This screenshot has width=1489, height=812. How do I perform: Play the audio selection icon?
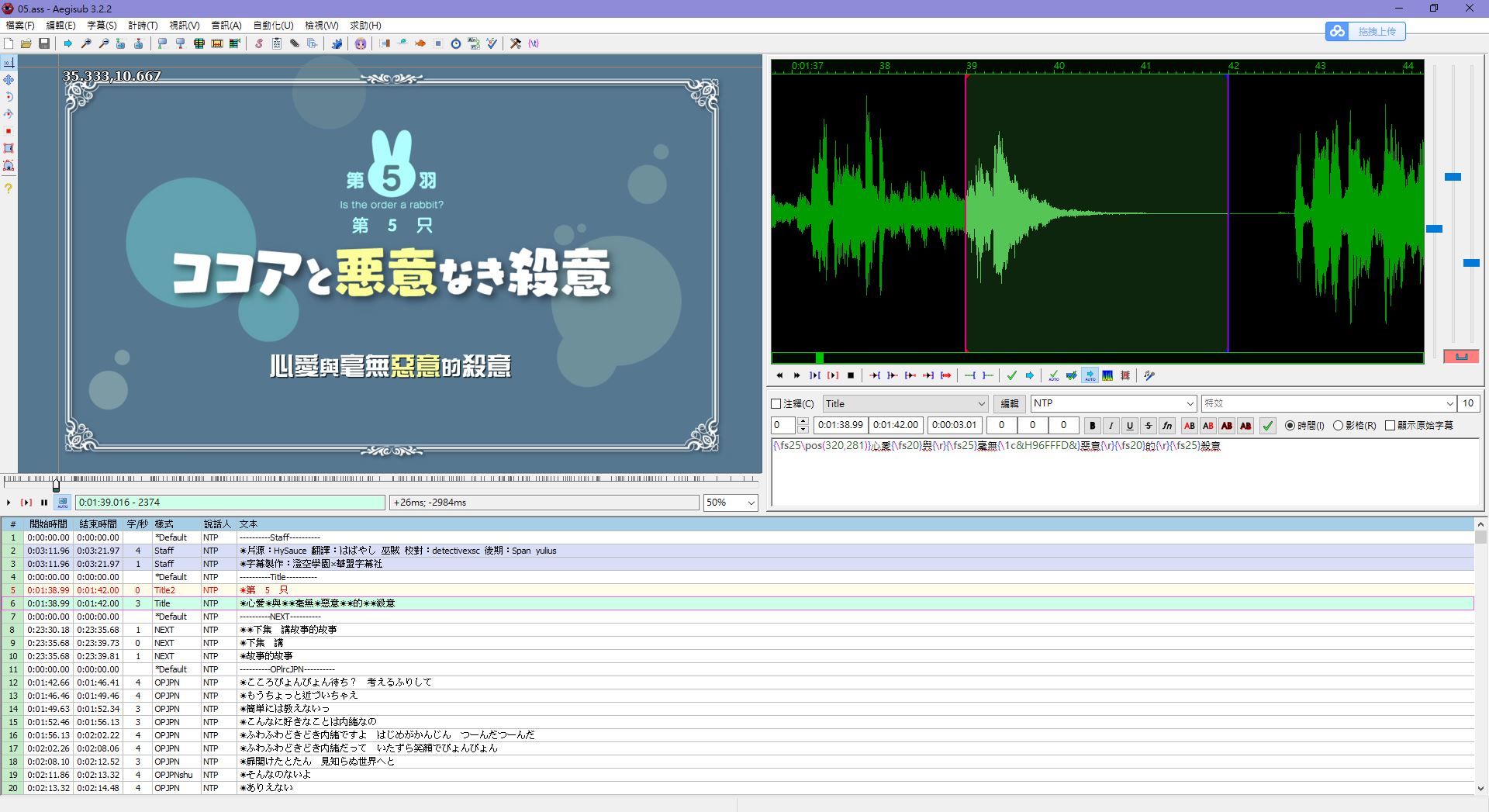(815, 375)
